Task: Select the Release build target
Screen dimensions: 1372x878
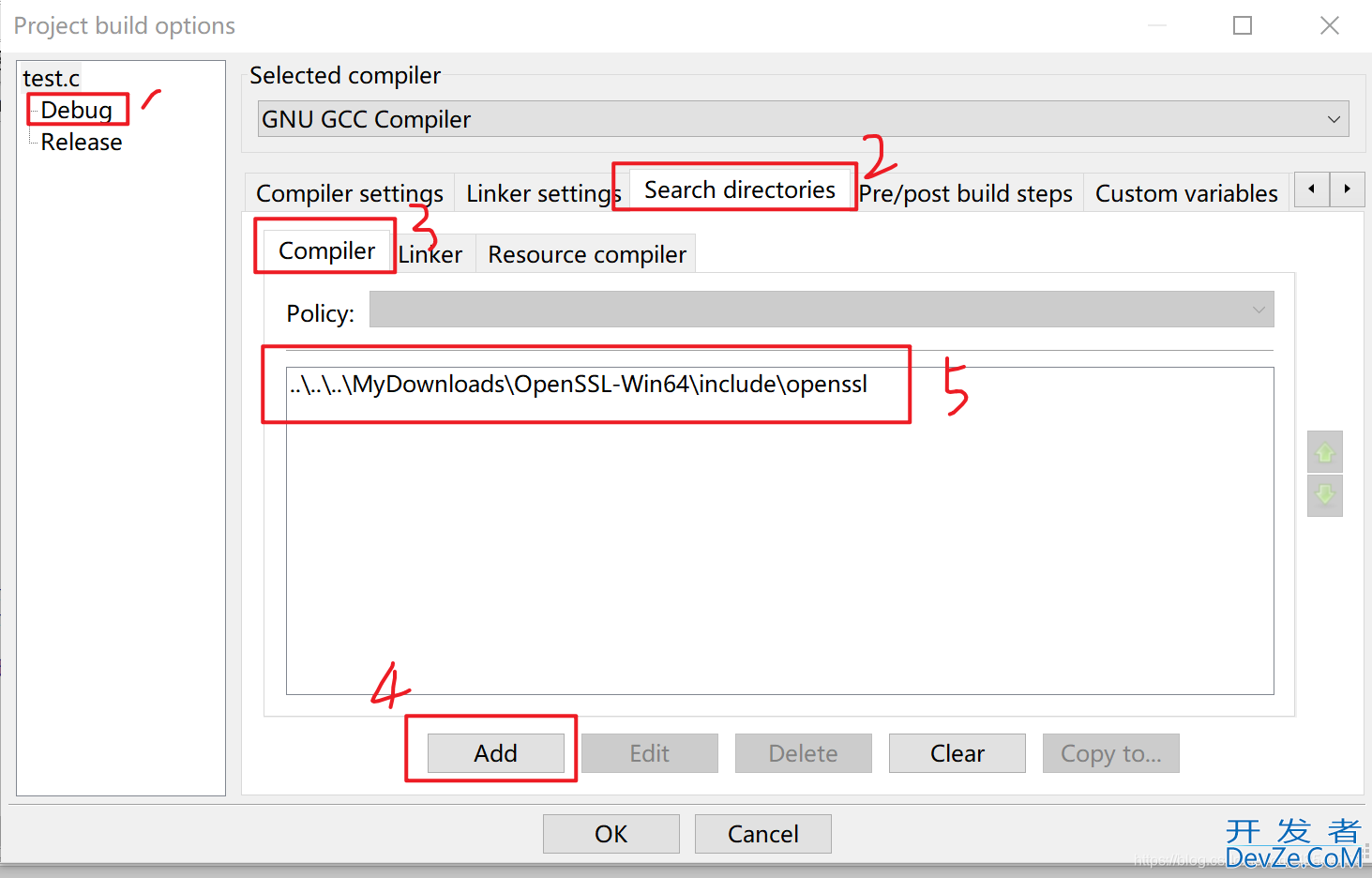Action: pyautogui.click(x=82, y=142)
